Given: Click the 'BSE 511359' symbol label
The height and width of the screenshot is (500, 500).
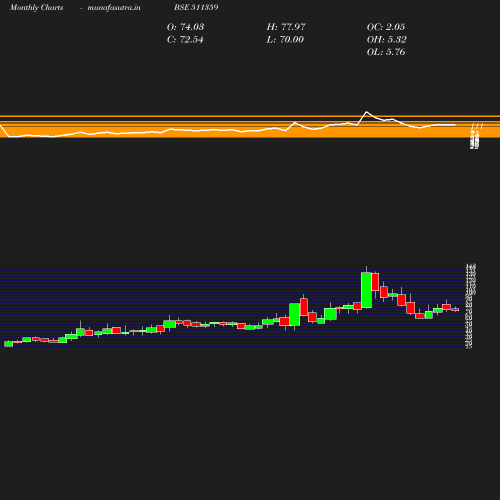Looking at the screenshot, I should pyautogui.click(x=196, y=7).
